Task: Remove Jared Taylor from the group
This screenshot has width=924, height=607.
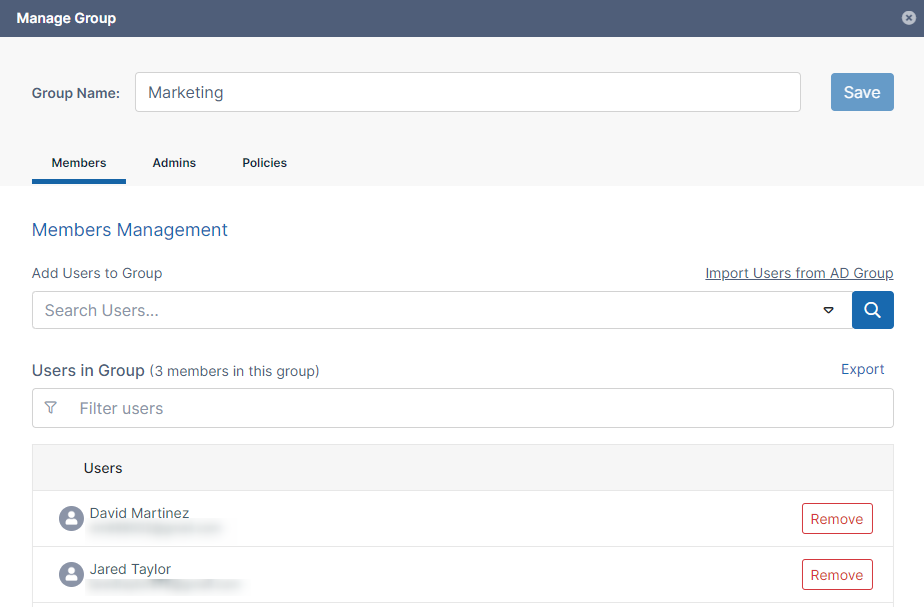Action: coord(836,575)
